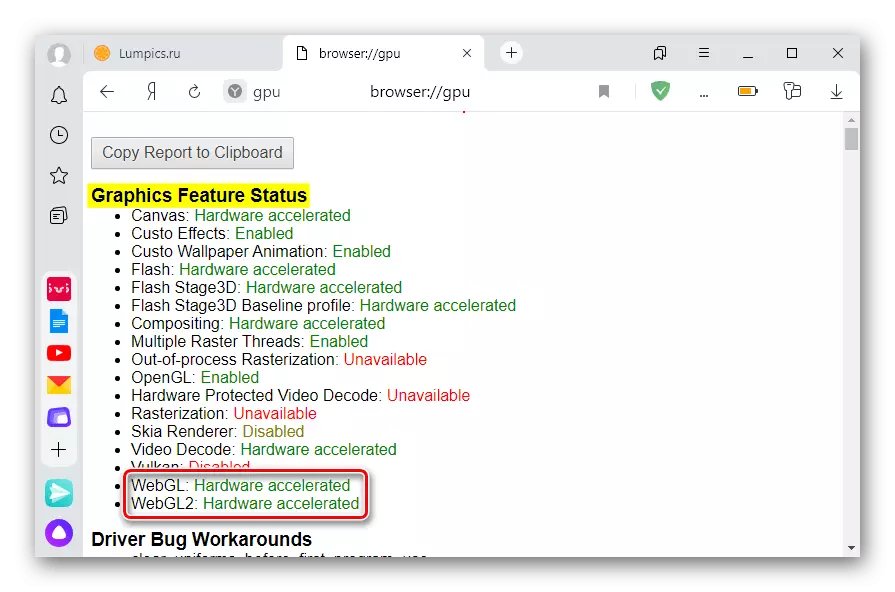Click the scrollbar up arrow

851,120
